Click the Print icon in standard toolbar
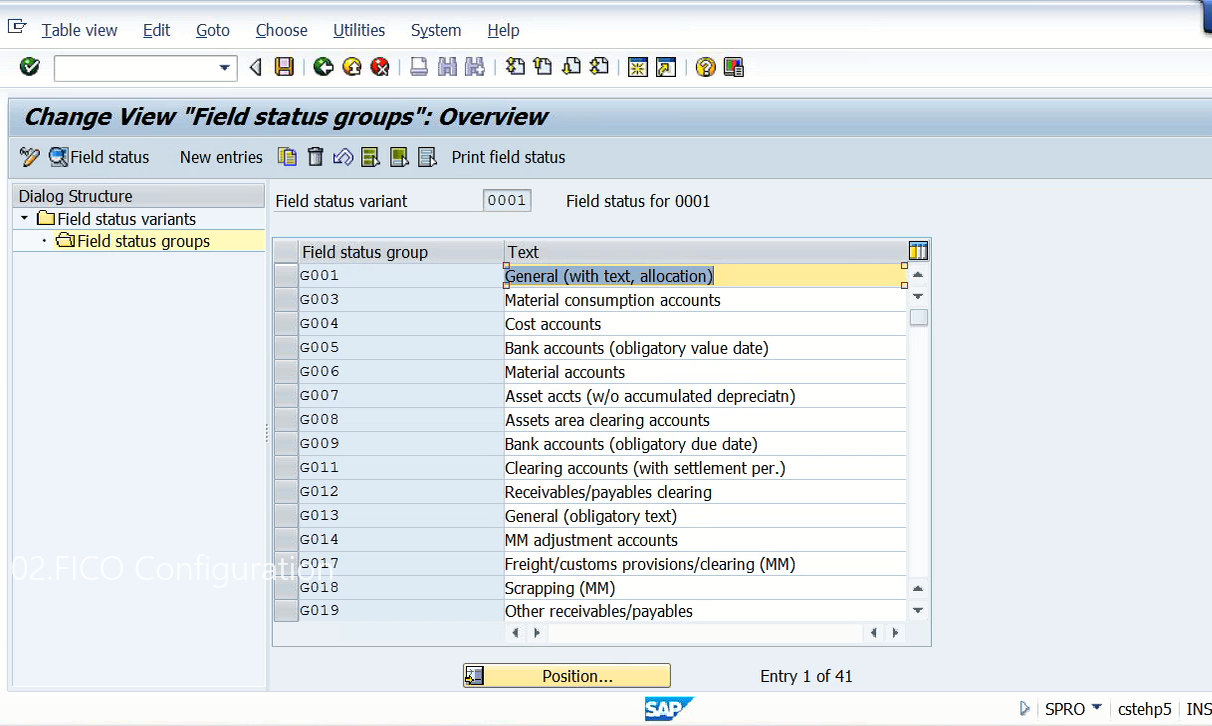 [x=419, y=67]
